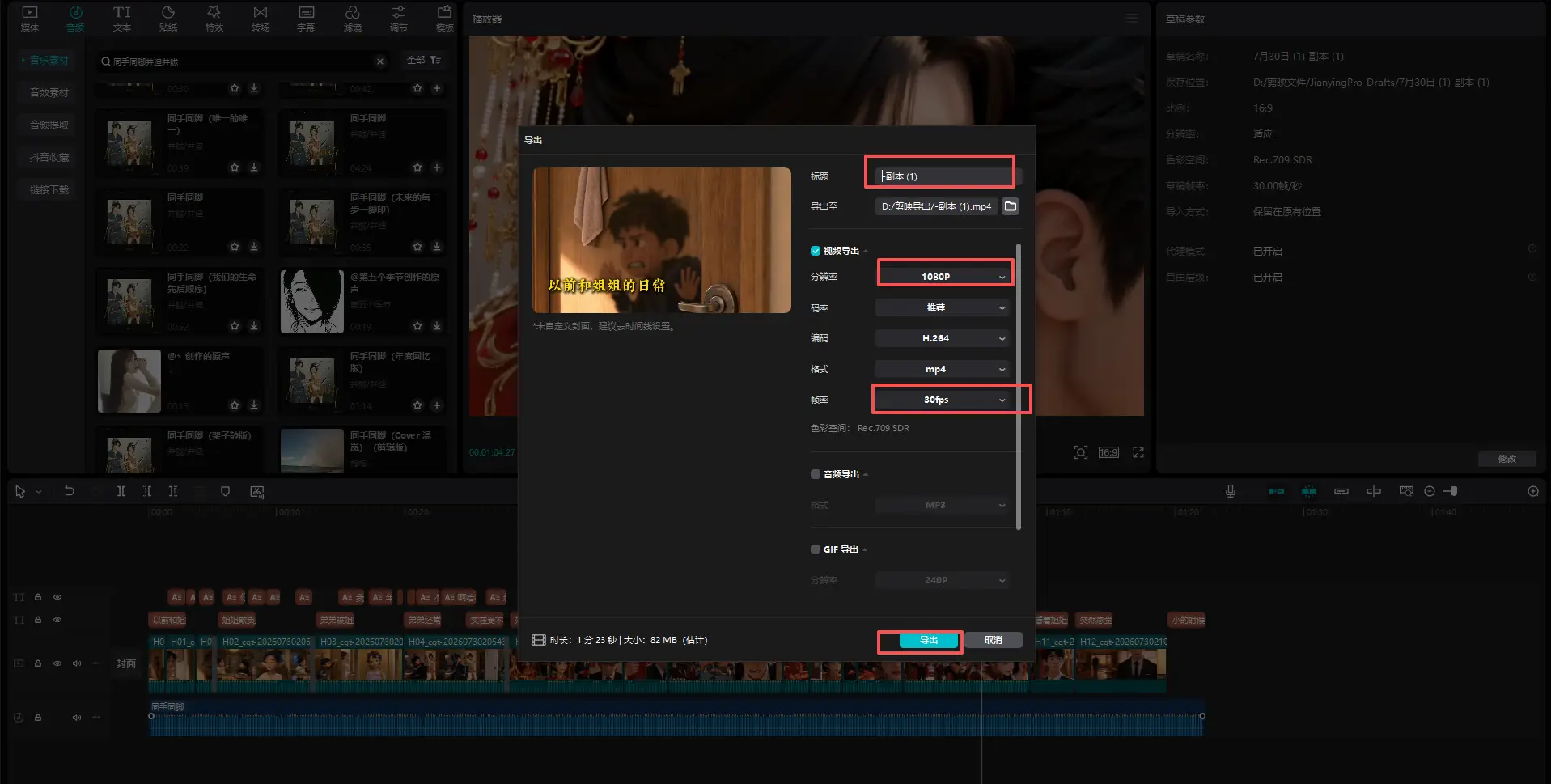This screenshot has height=784, width=1551.
Task: Open the 调节 adjustment panel
Action: (x=399, y=19)
